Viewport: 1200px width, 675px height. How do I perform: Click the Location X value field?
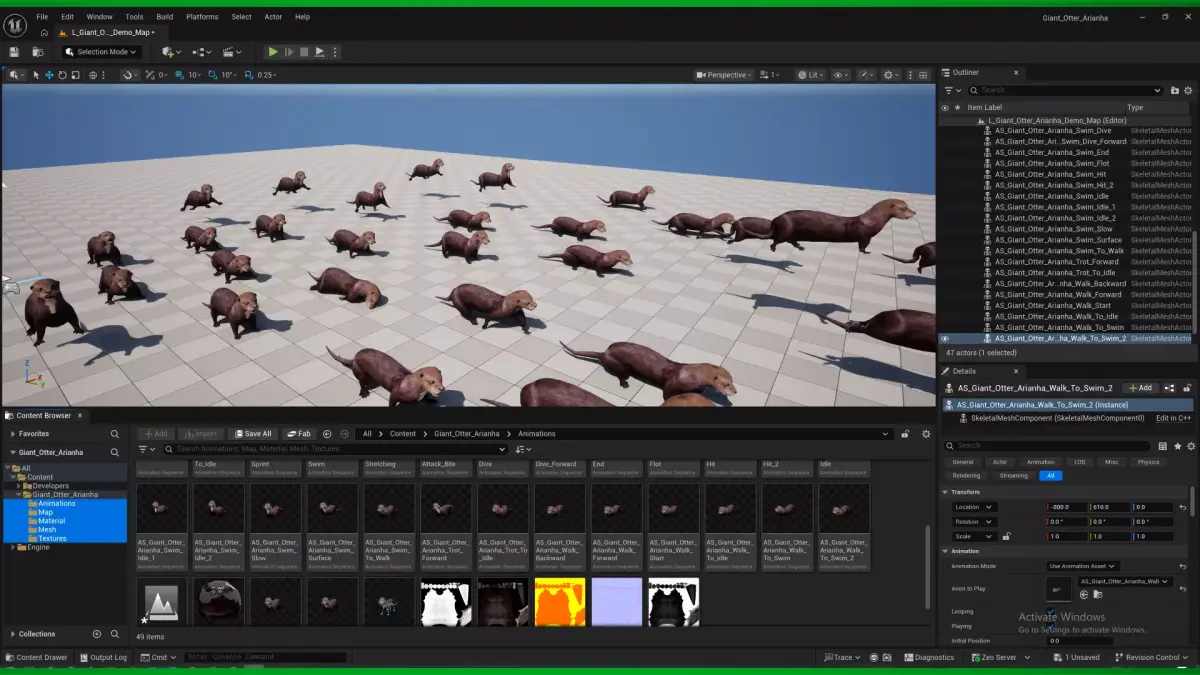[x=1066, y=507]
